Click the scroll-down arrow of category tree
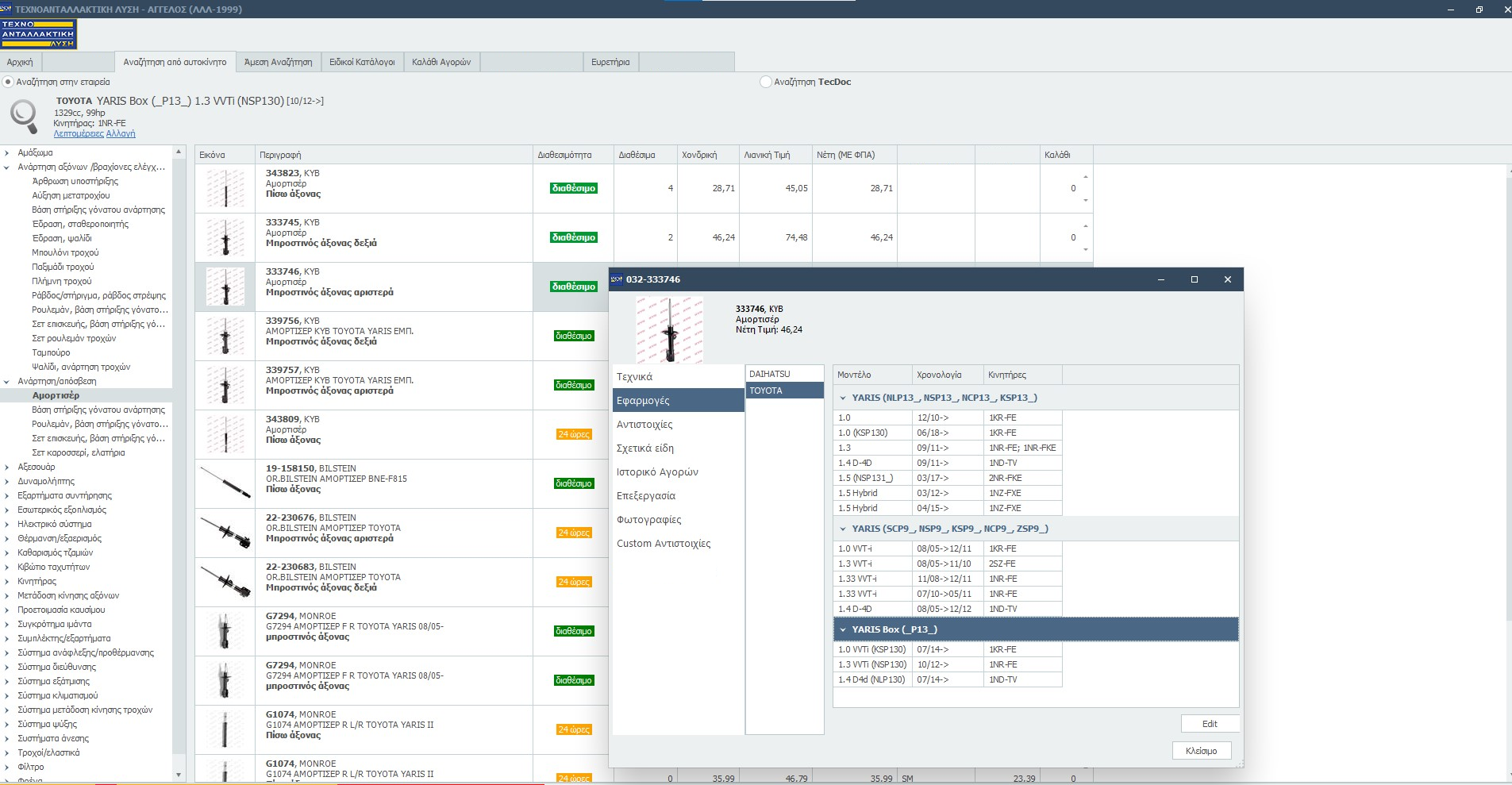 [x=179, y=775]
